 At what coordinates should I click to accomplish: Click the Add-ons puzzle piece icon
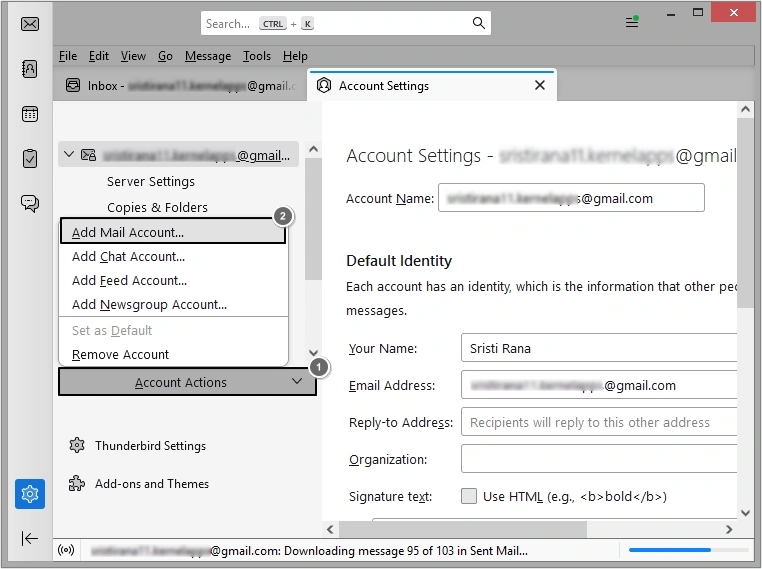pos(77,483)
